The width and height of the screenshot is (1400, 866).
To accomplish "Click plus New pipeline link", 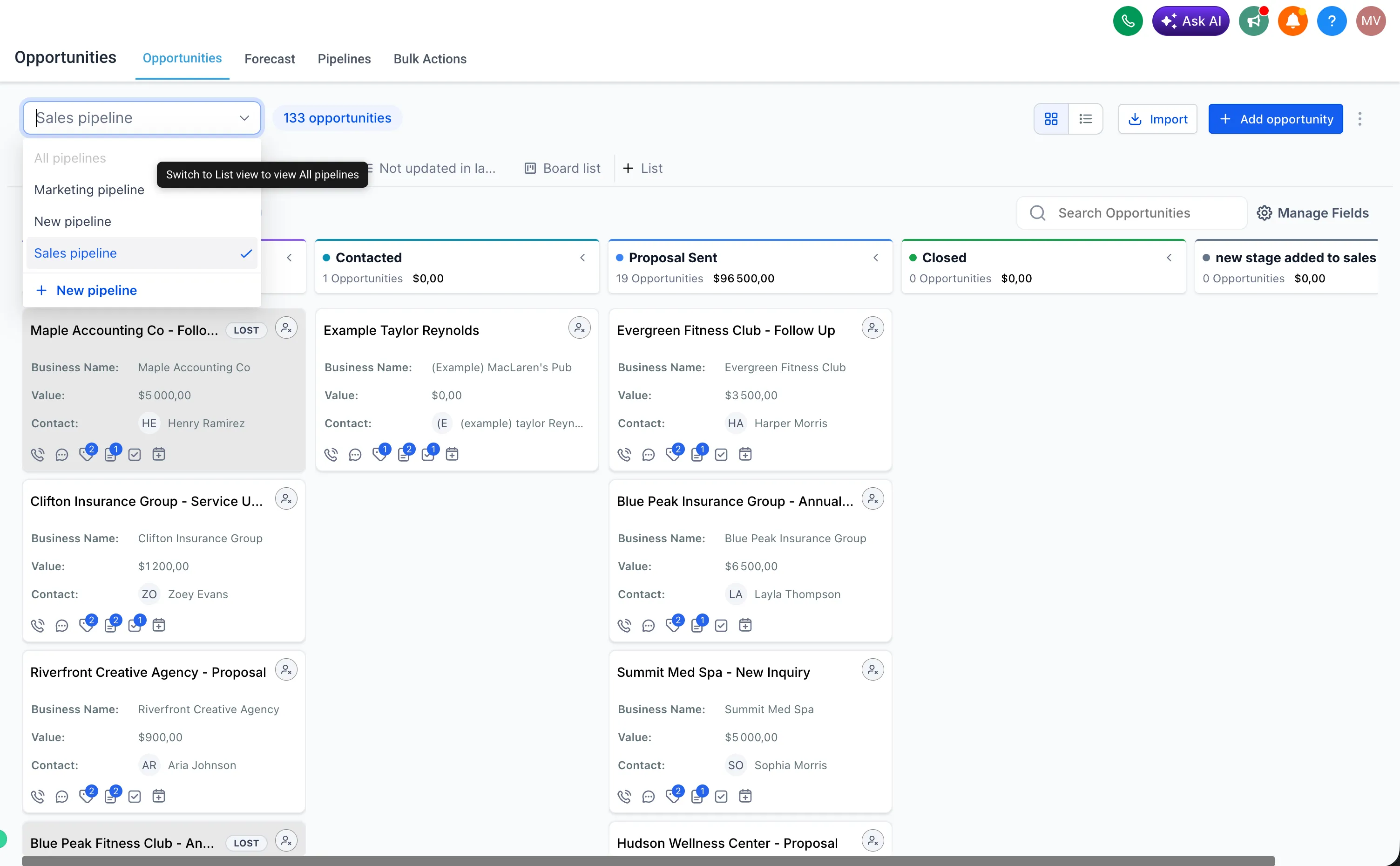I will [86, 290].
